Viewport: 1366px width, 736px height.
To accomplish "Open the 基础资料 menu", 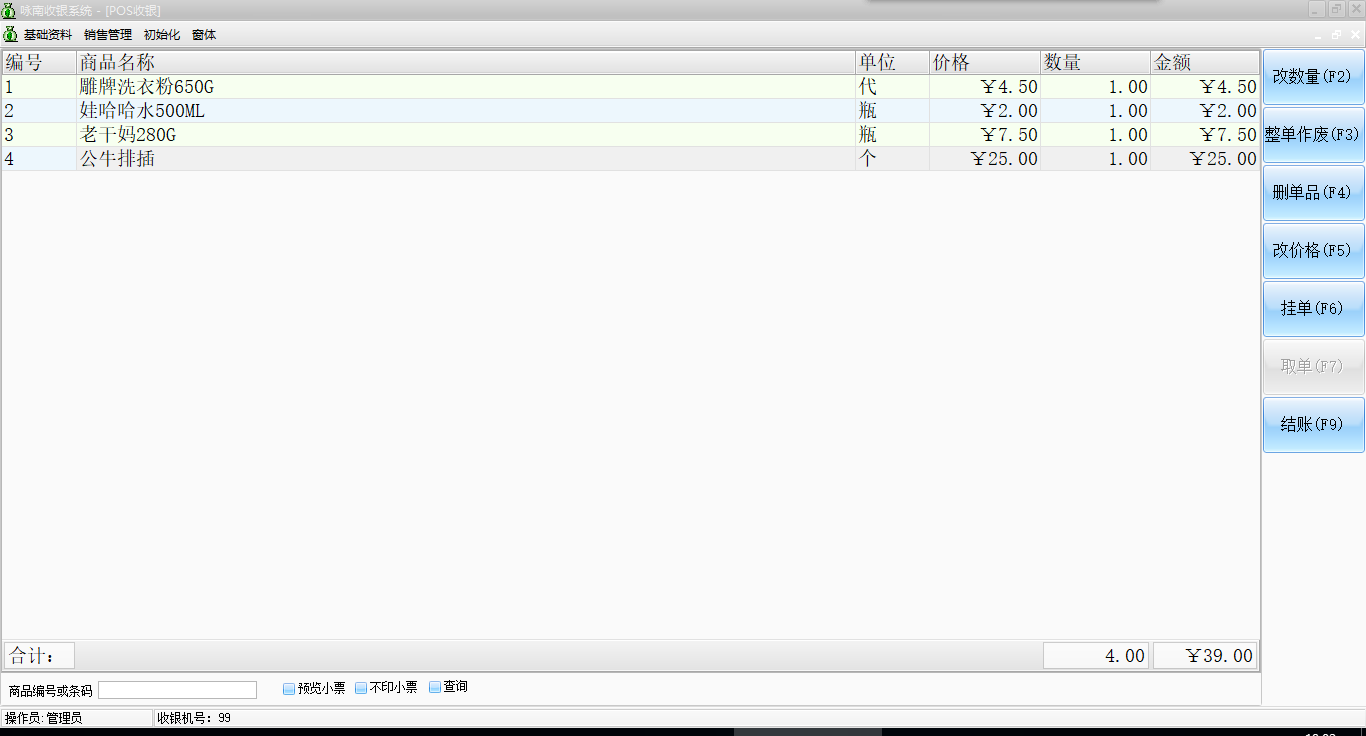I will pos(48,35).
